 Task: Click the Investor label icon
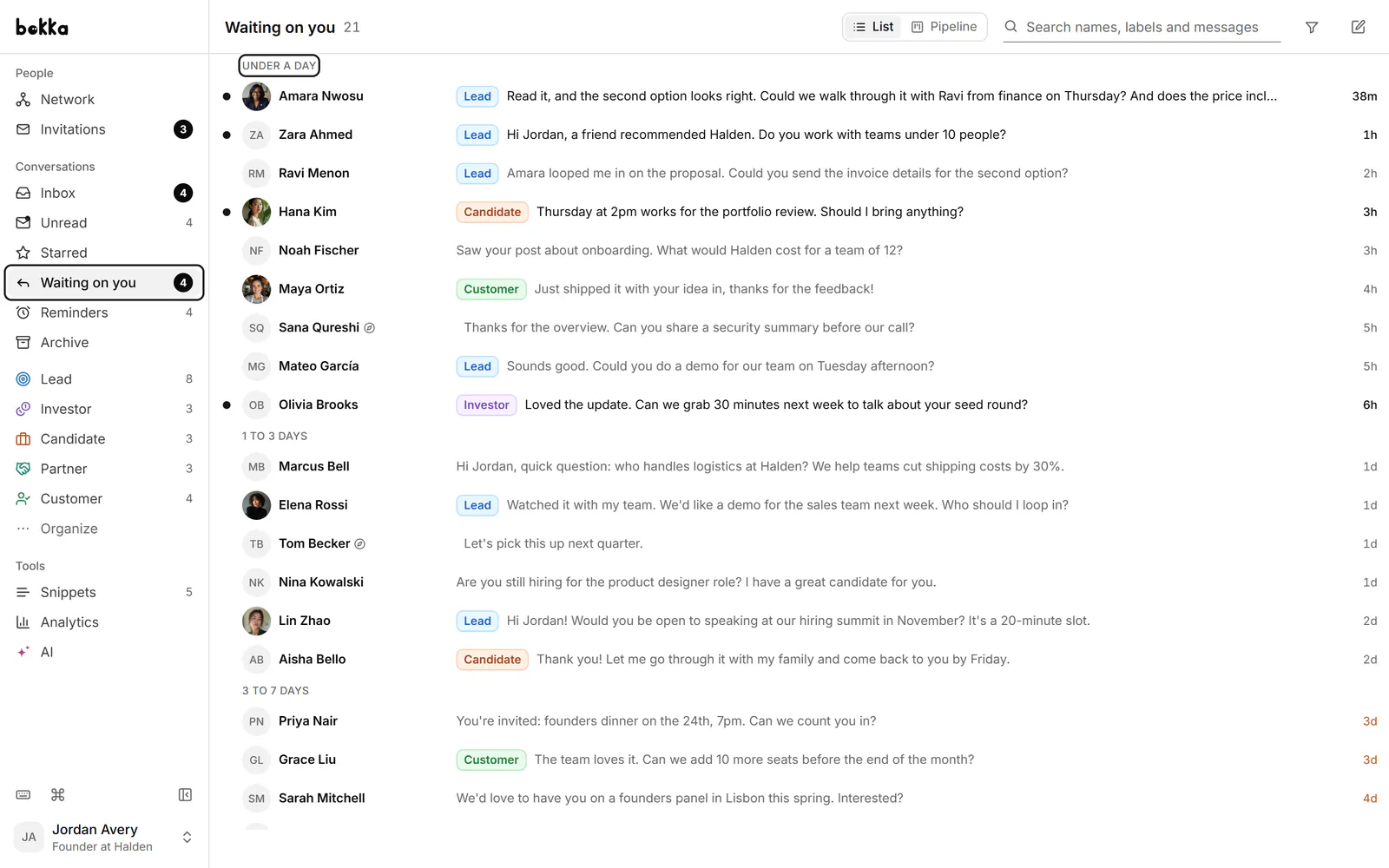click(23, 409)
